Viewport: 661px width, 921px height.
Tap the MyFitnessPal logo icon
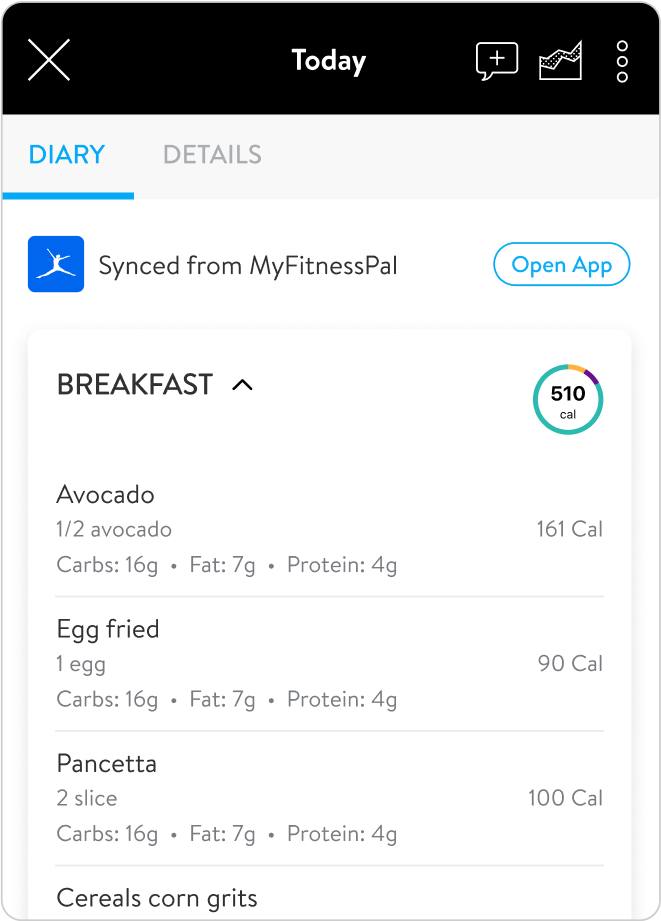point(56,264)
